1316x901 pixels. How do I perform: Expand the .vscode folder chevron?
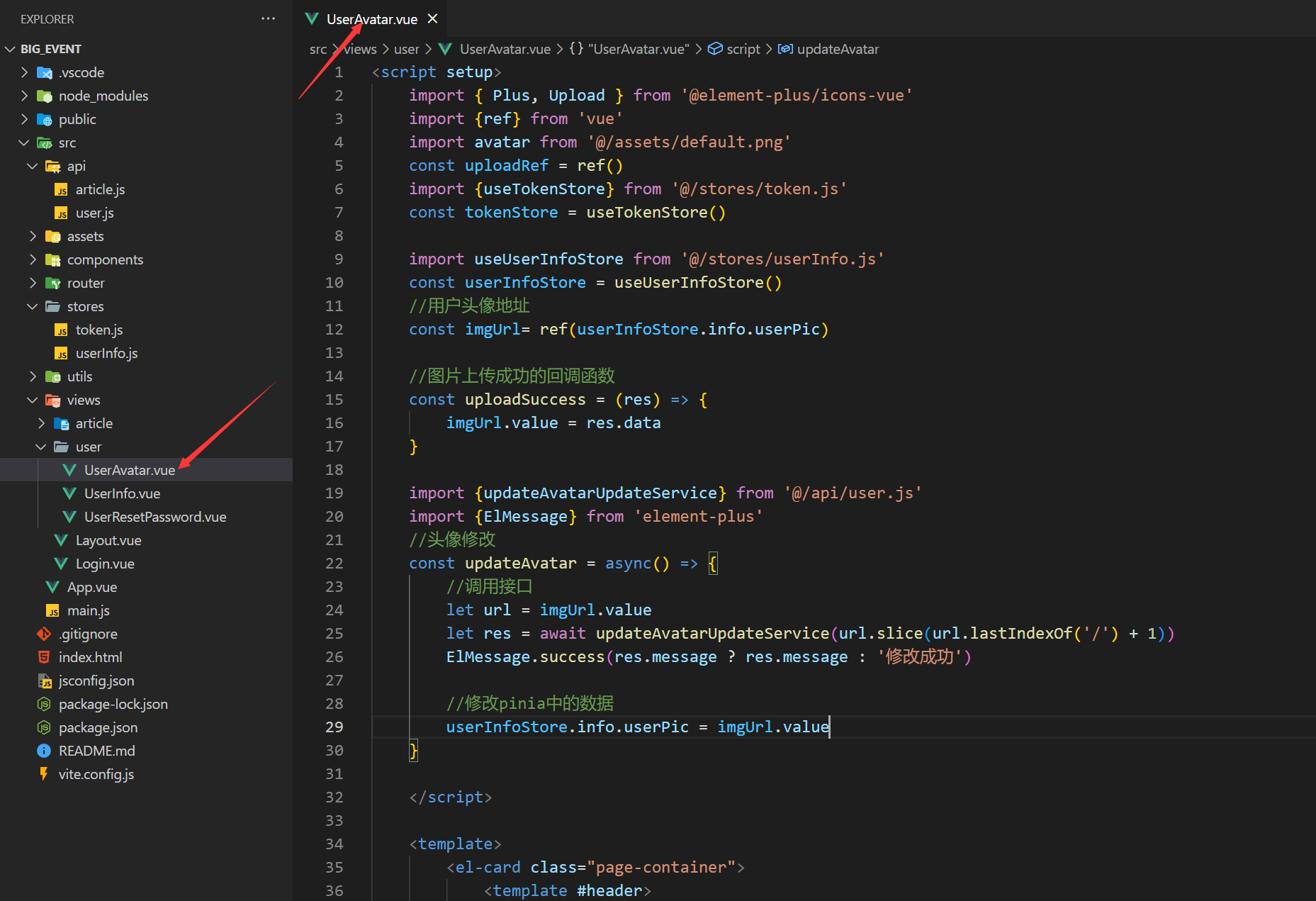[24, 72]
